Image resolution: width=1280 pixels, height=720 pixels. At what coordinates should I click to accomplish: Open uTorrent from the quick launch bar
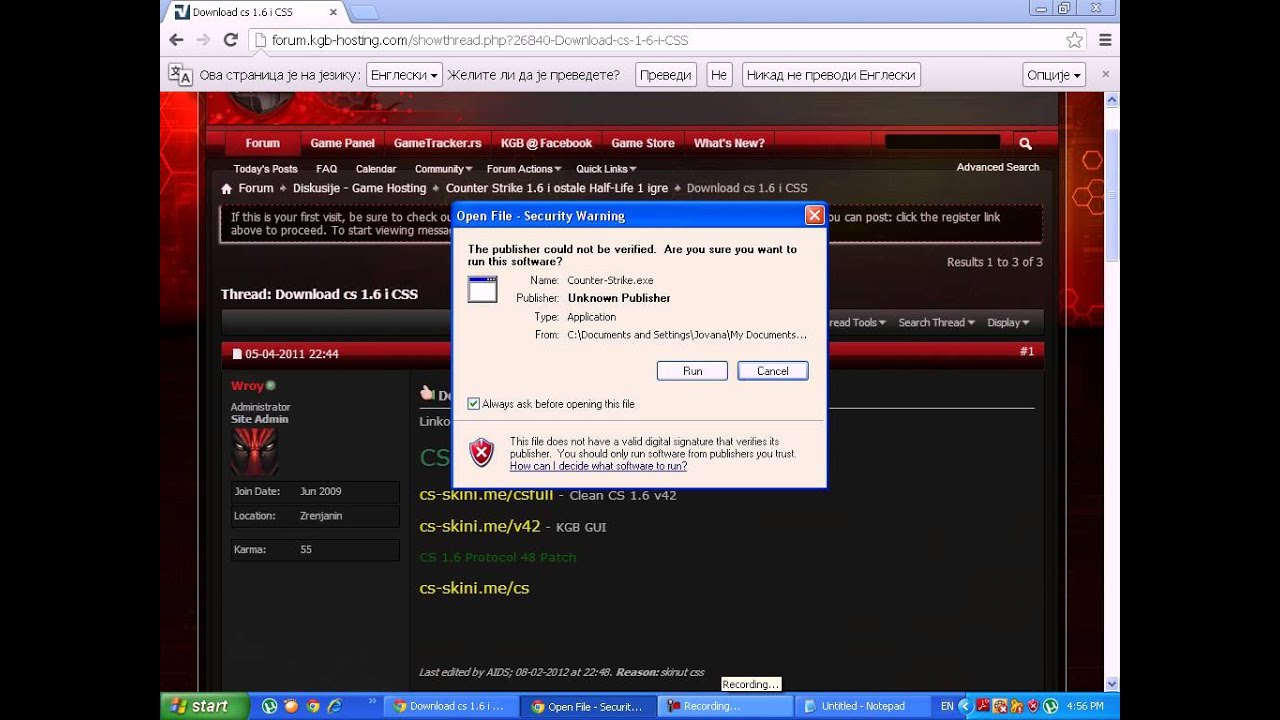click(269, 706)
